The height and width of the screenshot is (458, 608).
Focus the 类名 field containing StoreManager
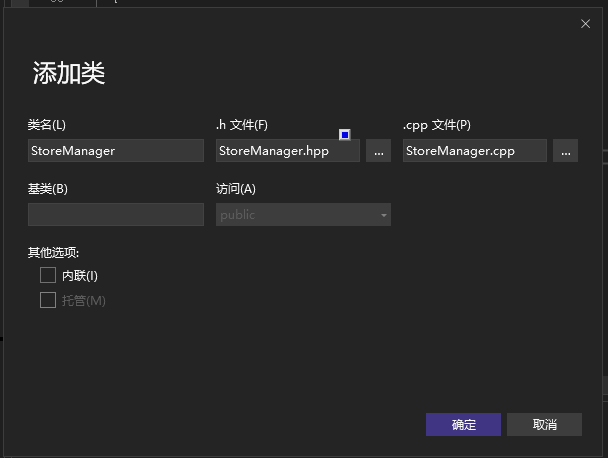(x=115, y=151)
